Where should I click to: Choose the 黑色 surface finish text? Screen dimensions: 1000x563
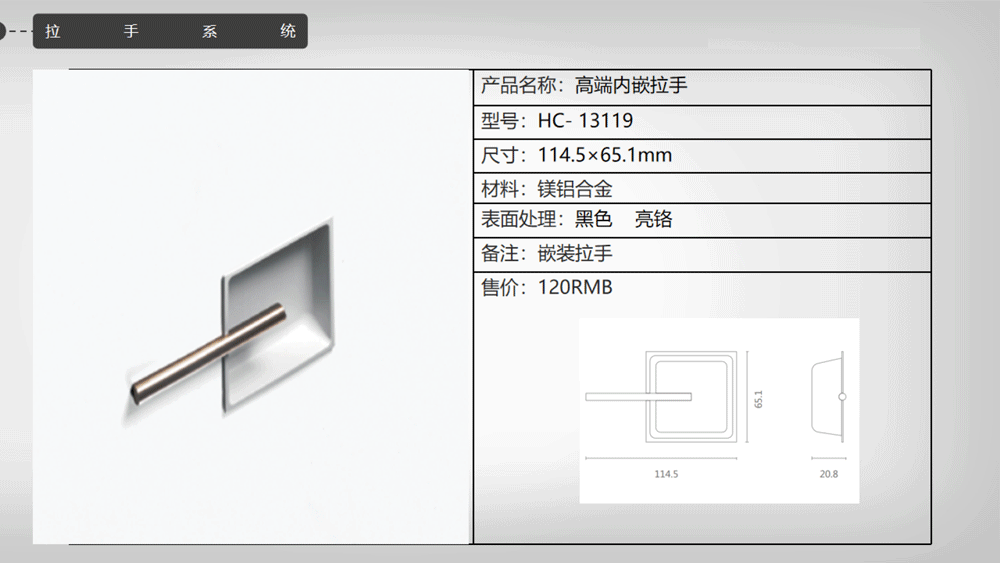pos(593,220)
